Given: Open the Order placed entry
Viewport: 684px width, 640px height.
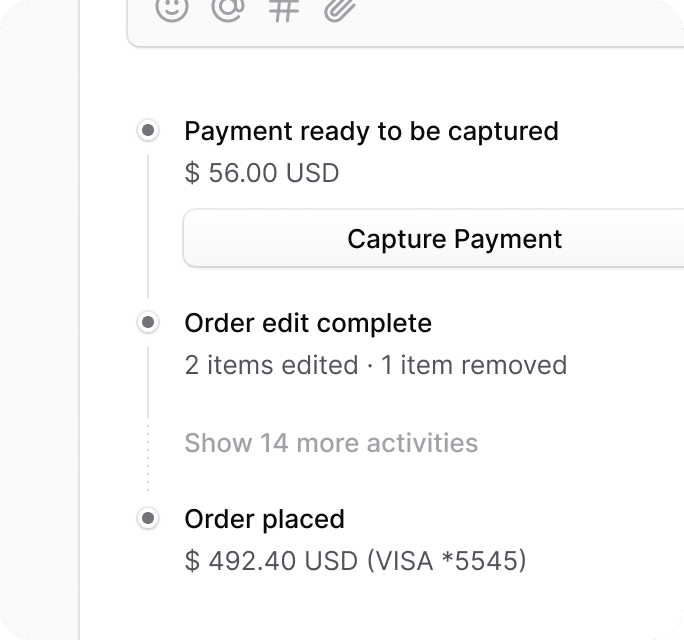Looking at the screenshot, I should (x=264, y=519).
